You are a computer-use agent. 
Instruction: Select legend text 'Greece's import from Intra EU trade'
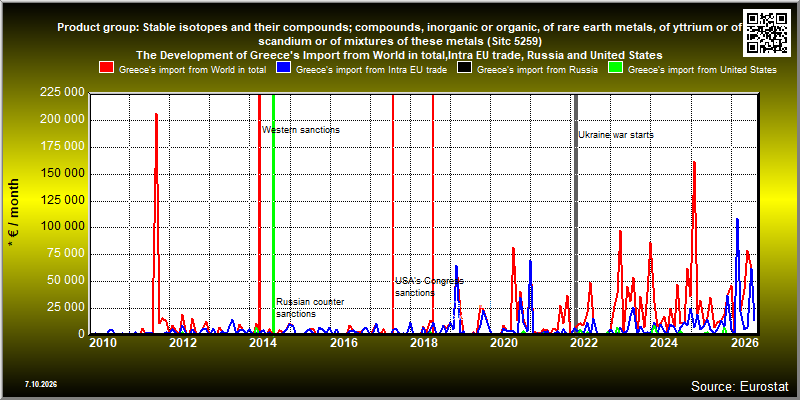[x=371, y=70]
